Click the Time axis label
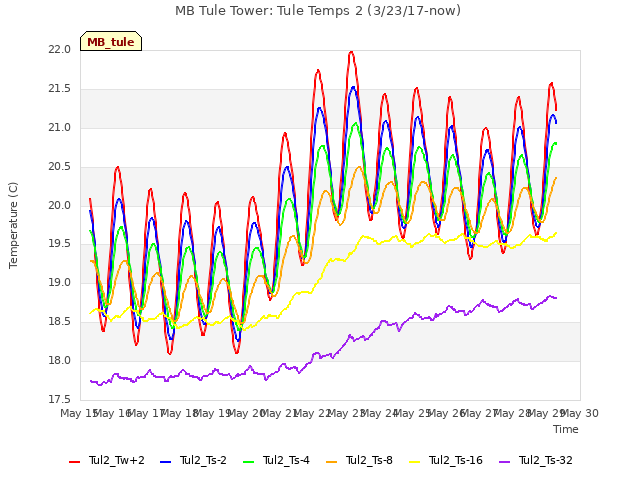The image size is (640, 480). 566,429
